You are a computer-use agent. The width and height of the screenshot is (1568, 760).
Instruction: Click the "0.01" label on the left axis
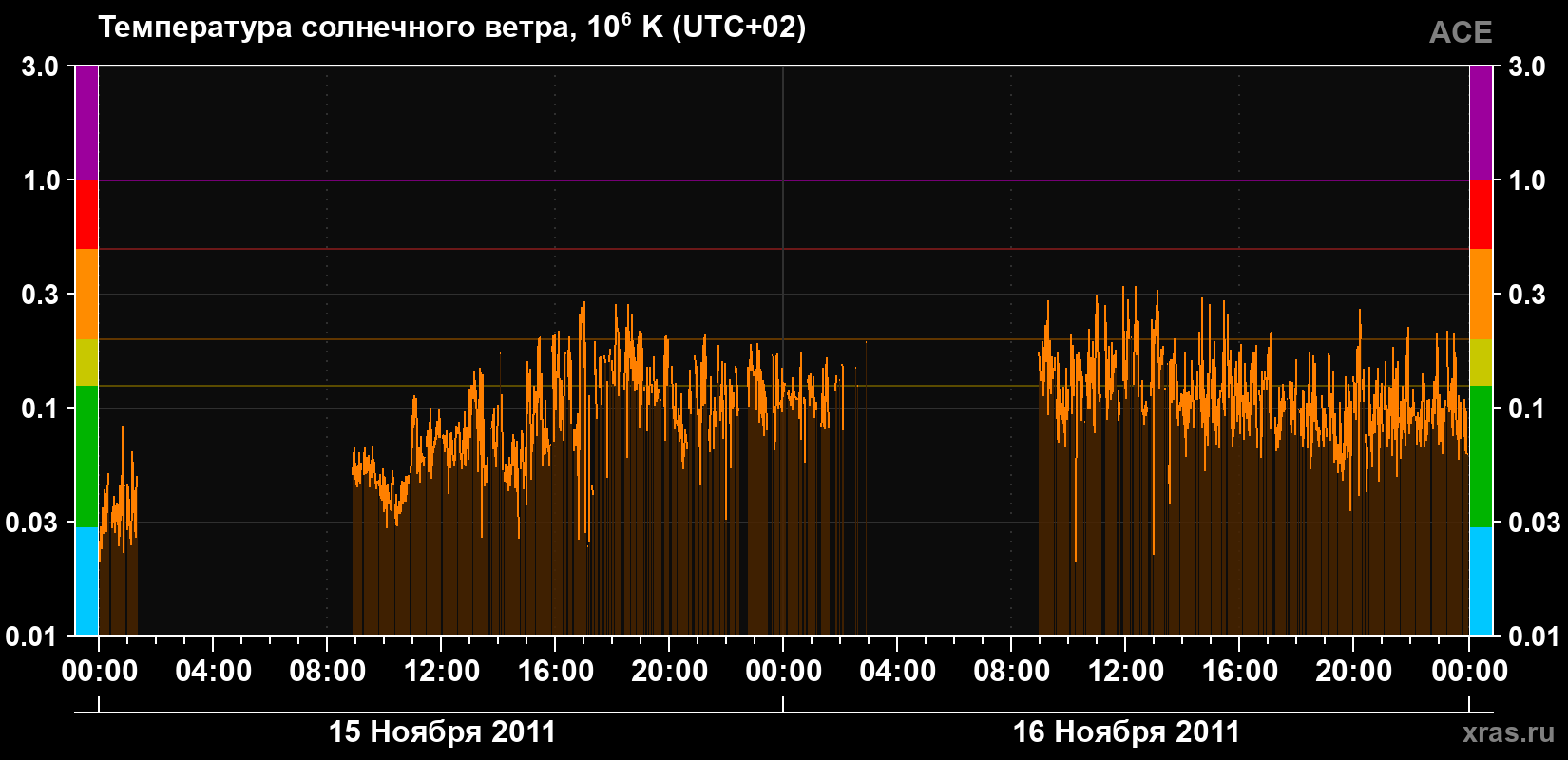[32, 636]
